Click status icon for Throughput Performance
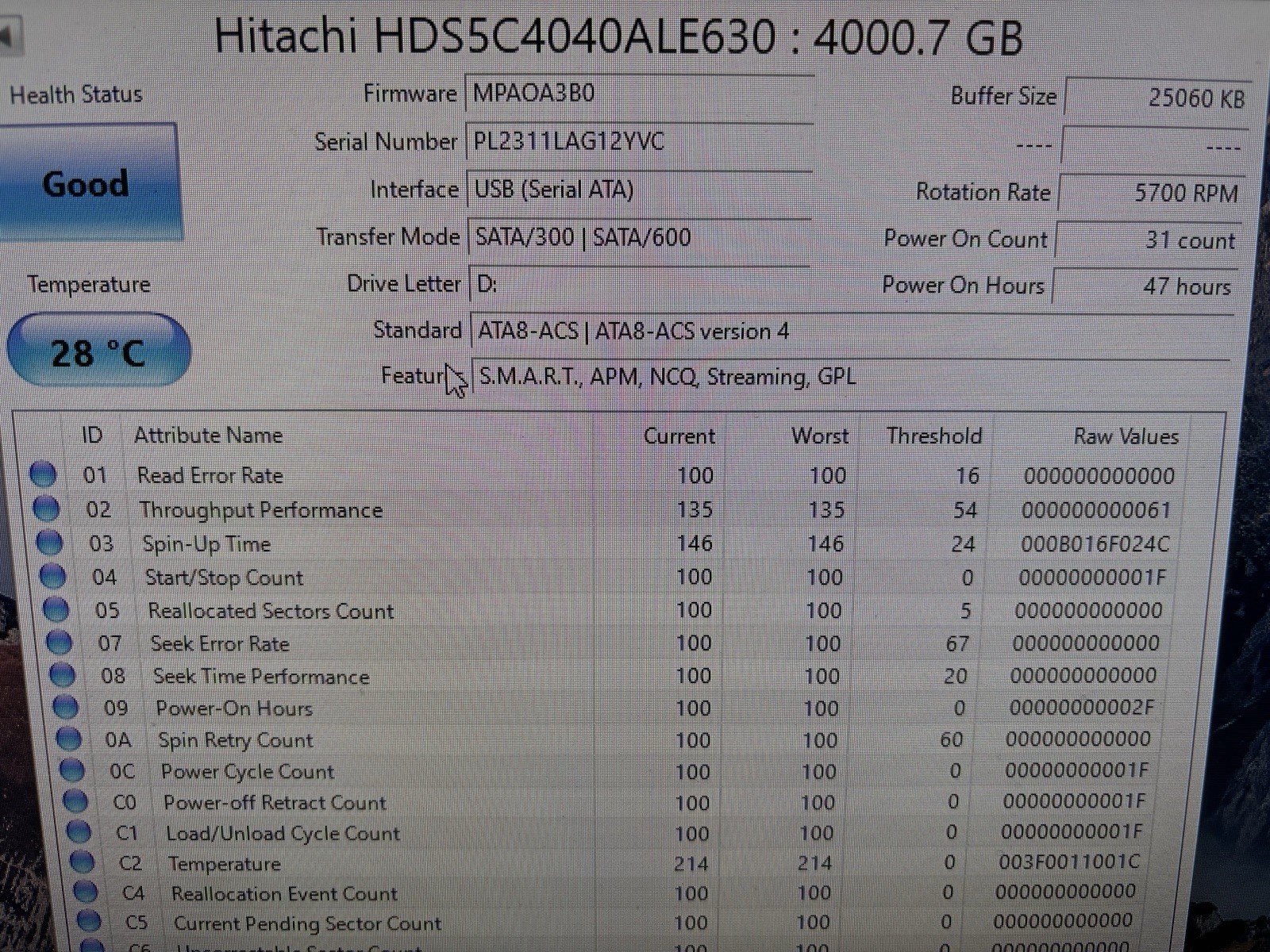This screenshot has width=1270, height=952. tap(46, 509)
